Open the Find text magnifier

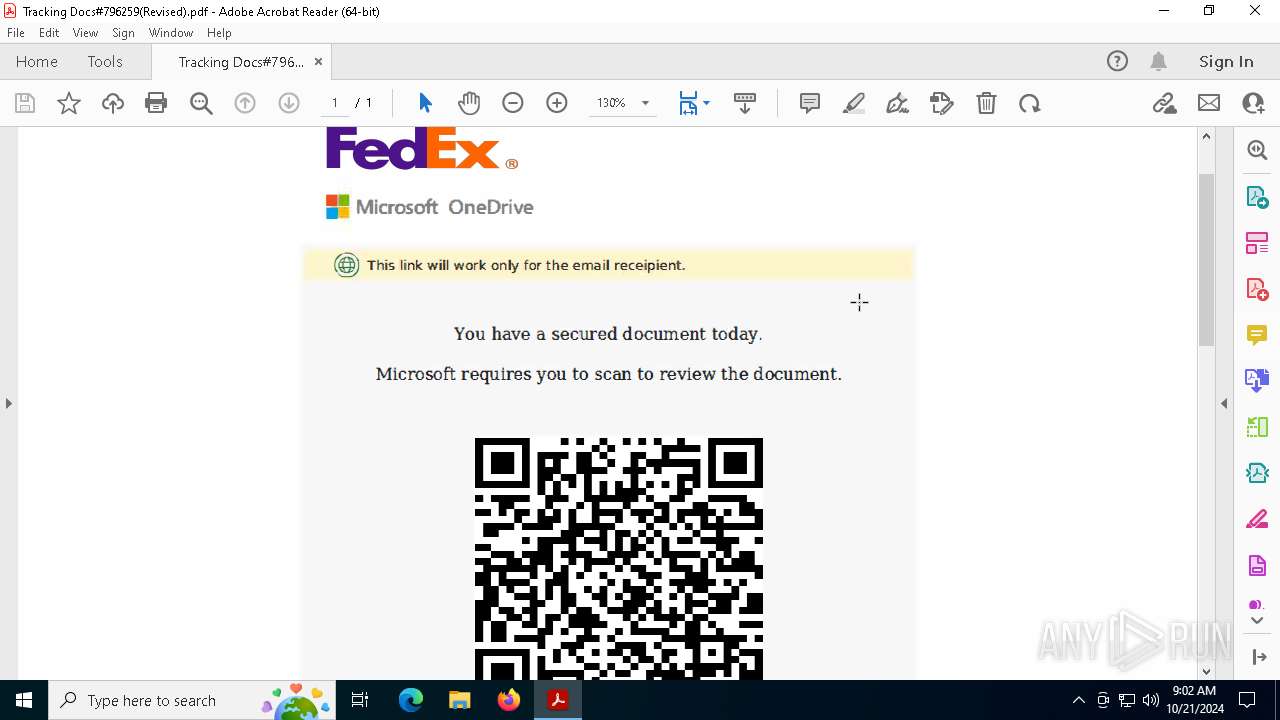pos(201,103)
